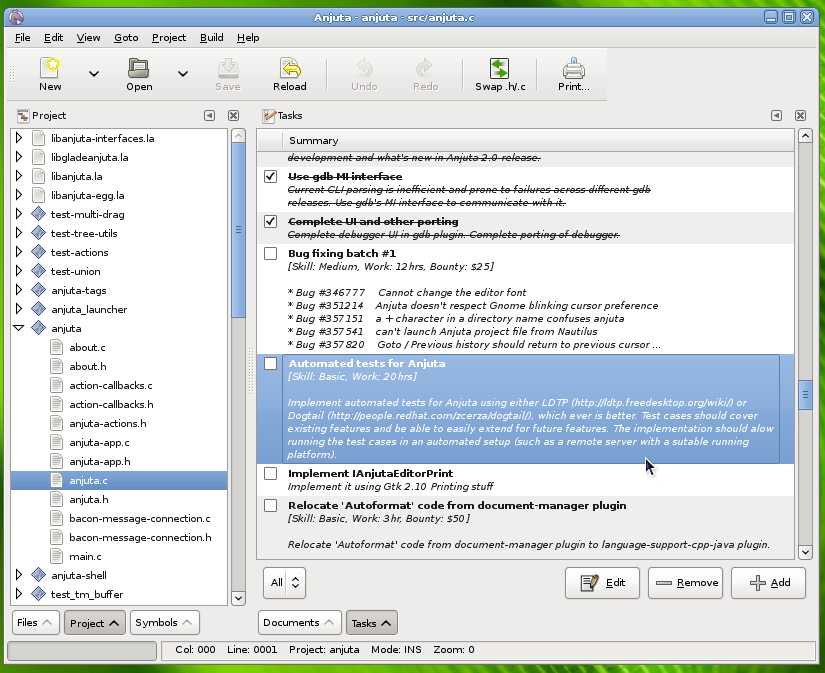Expand the libanjuta-interfaces.la tree node
825x673 pixels.
[19, 138]
